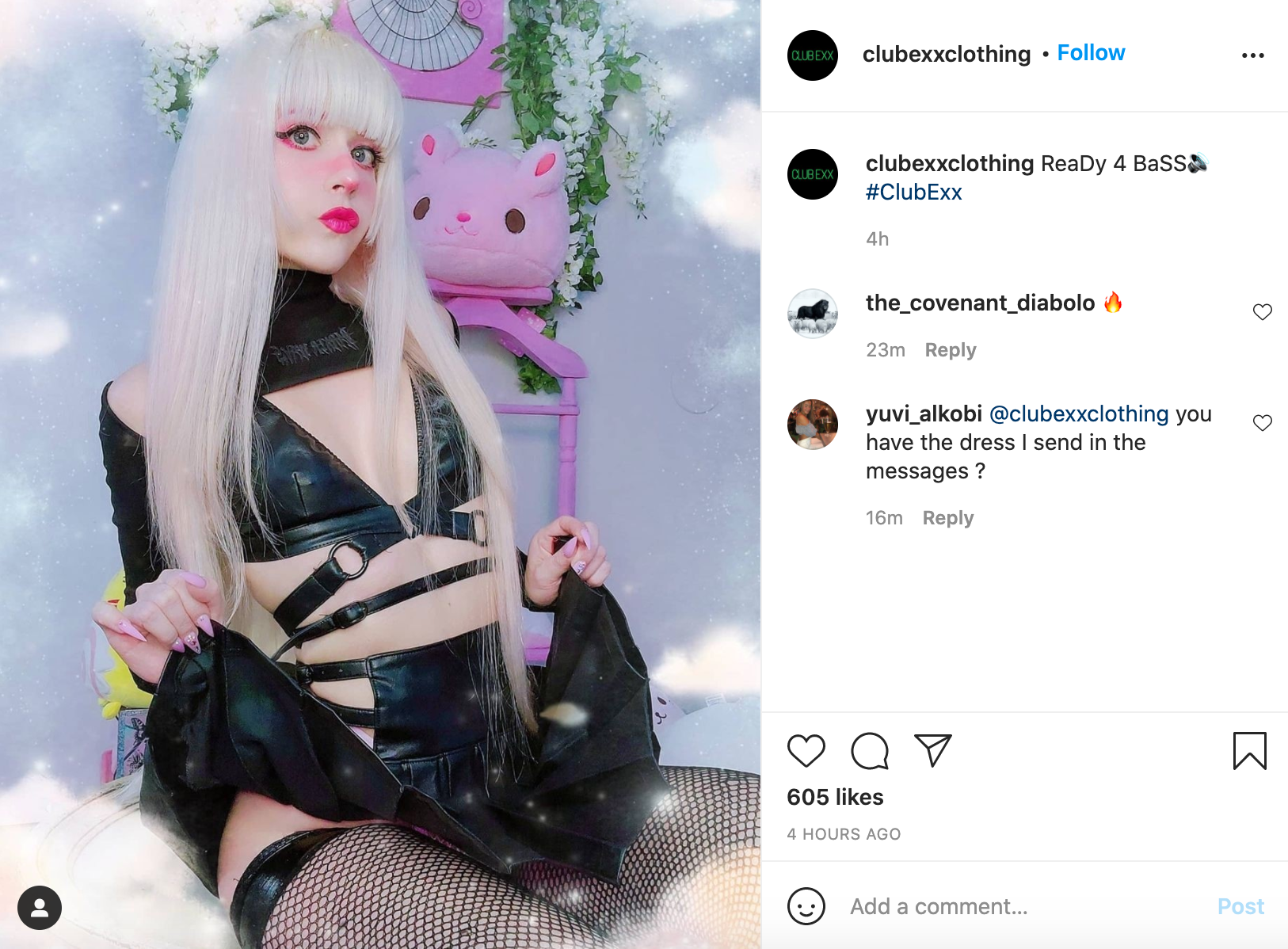Share post via paper plane icon
This screenshot has height=949, width=1288.
pos(932,750)
